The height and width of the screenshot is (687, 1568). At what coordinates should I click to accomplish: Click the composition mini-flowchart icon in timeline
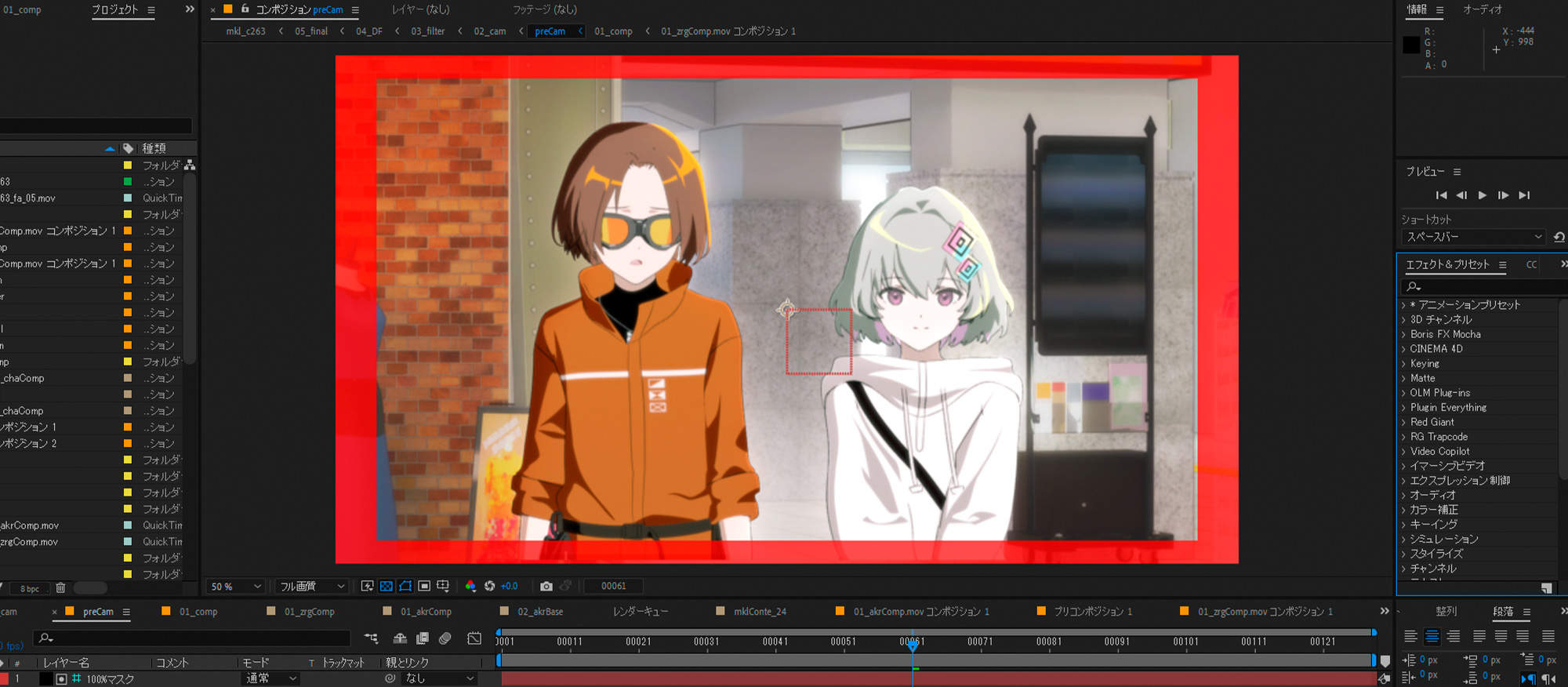point(372,638)
